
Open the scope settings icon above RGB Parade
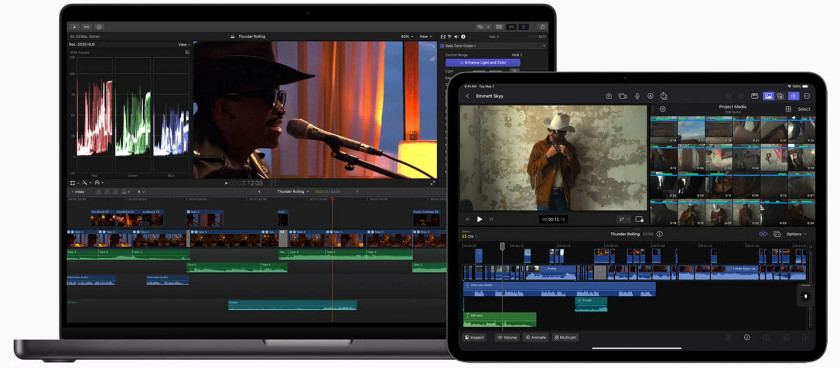pos(187,52)
